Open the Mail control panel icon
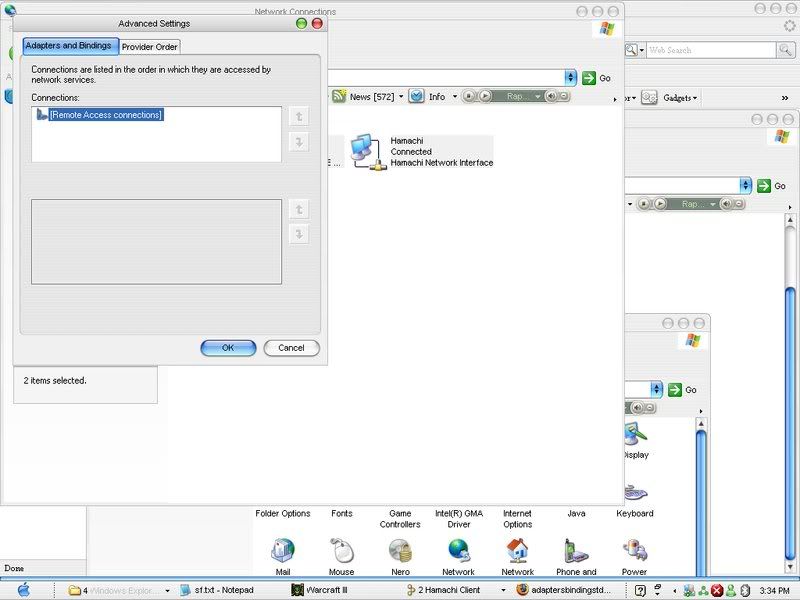The height and width of the screenshot is (600, 800). pos(283,550)
